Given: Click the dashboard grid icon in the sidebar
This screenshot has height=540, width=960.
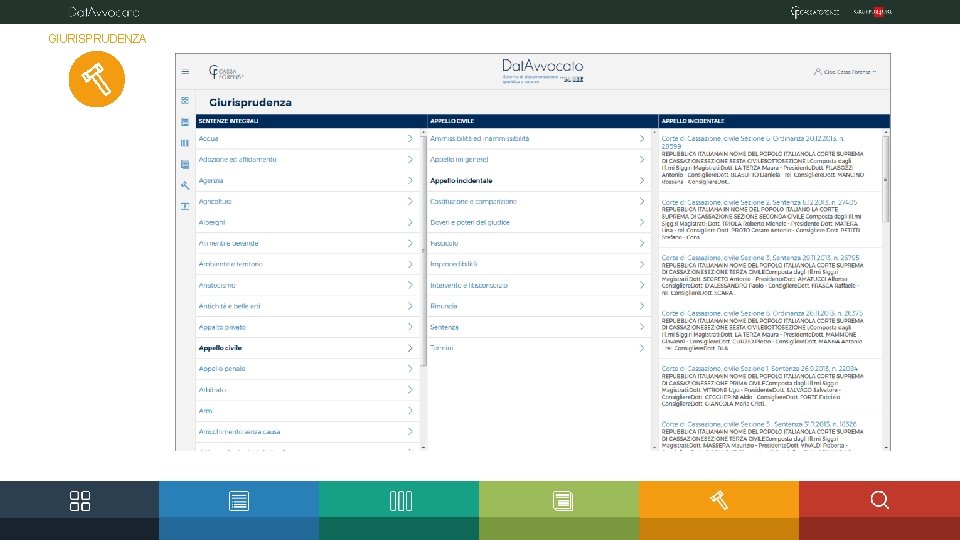Looking at the screenshot, I should 185,100.
